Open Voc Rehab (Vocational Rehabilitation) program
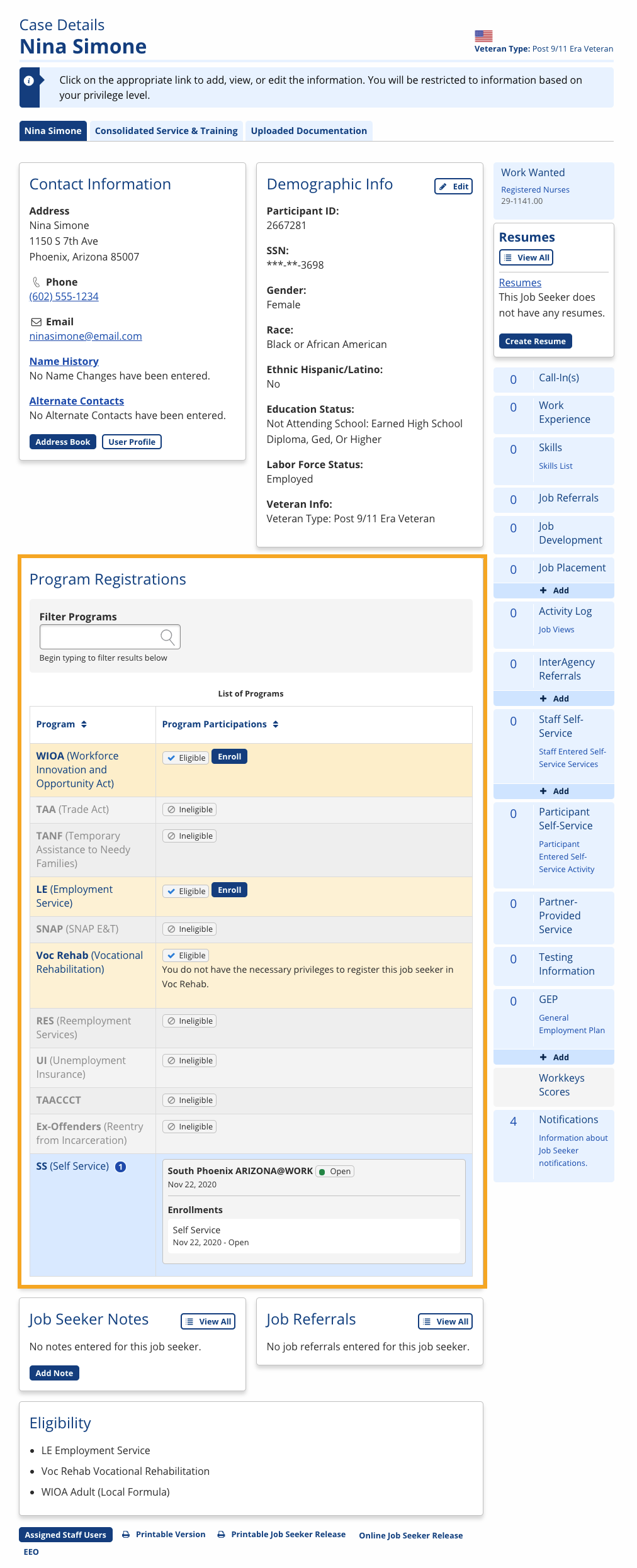 click(89, 962)
